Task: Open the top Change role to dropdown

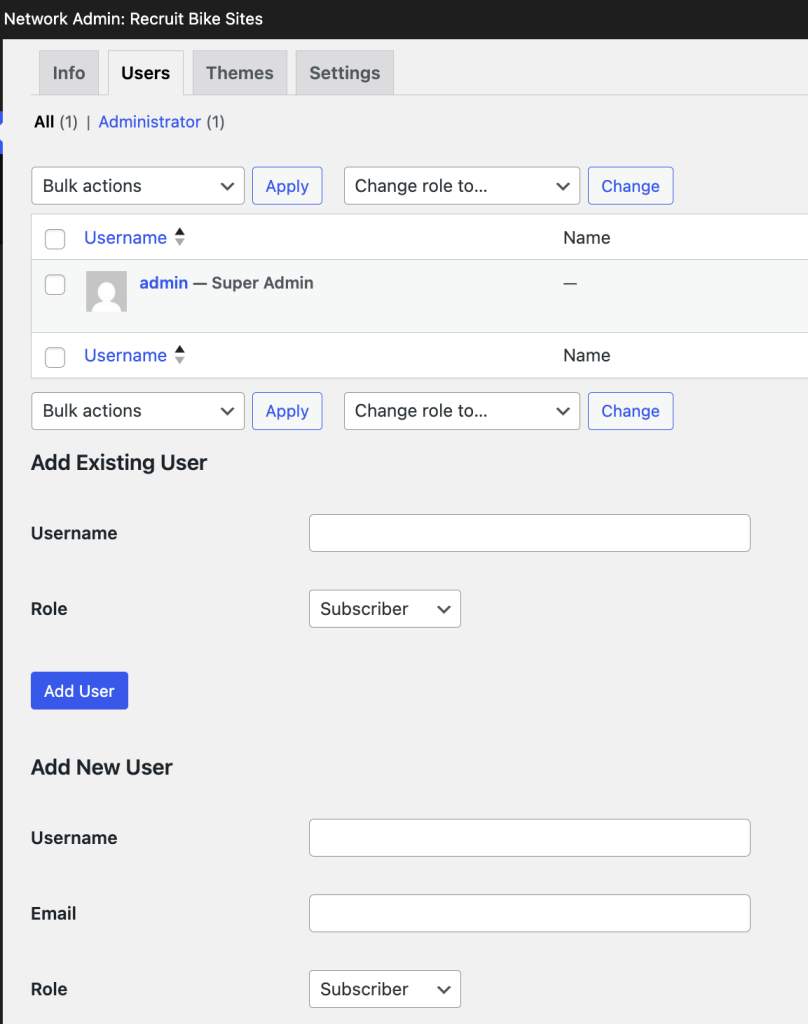Action: [462, 186]
